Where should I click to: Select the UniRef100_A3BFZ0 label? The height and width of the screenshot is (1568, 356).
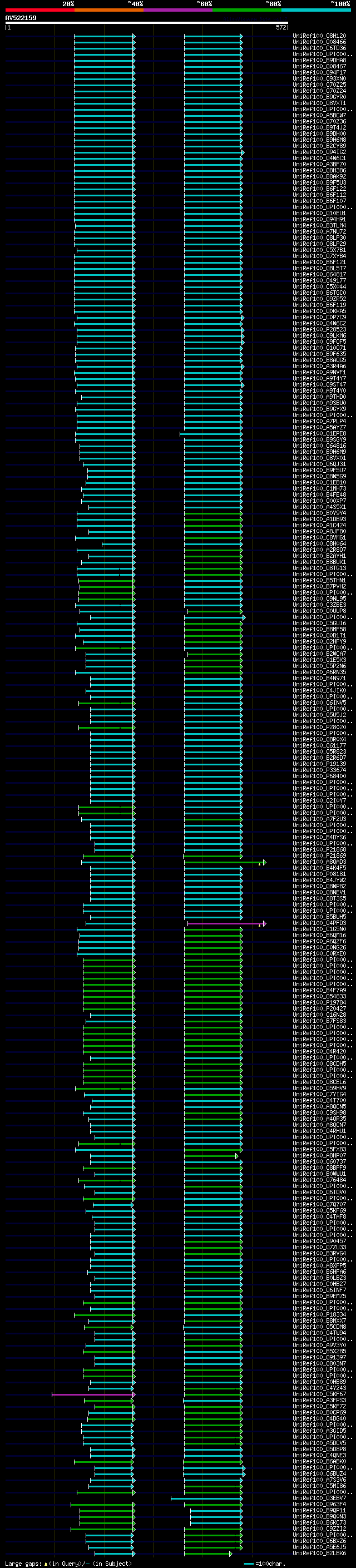click(319, 164)
